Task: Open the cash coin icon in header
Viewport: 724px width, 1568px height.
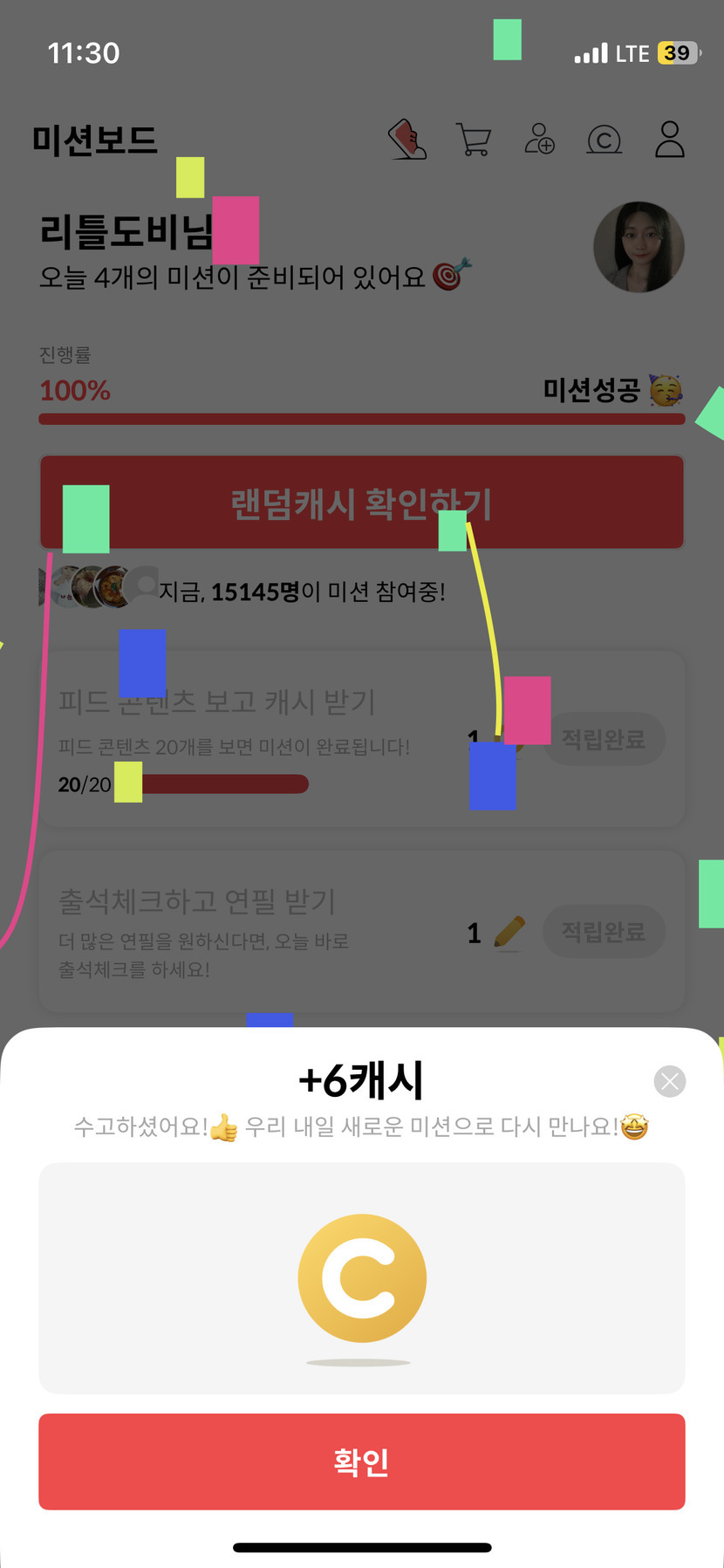Action: 604,140
